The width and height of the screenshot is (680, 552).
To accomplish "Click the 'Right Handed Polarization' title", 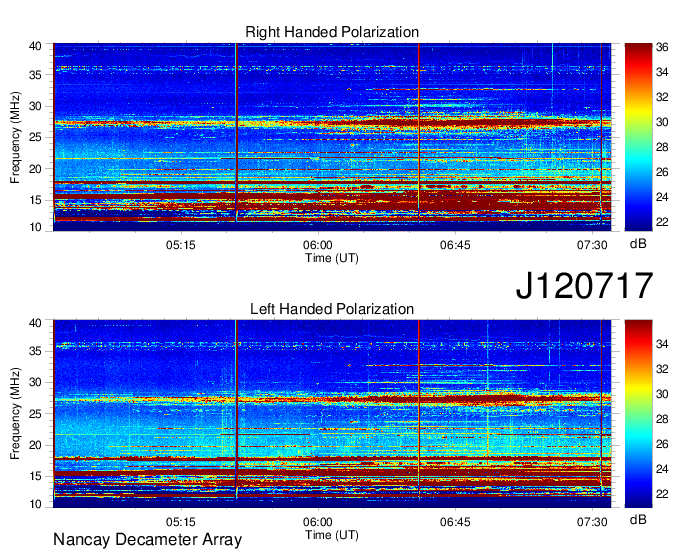I will click(x=332, y=32).
